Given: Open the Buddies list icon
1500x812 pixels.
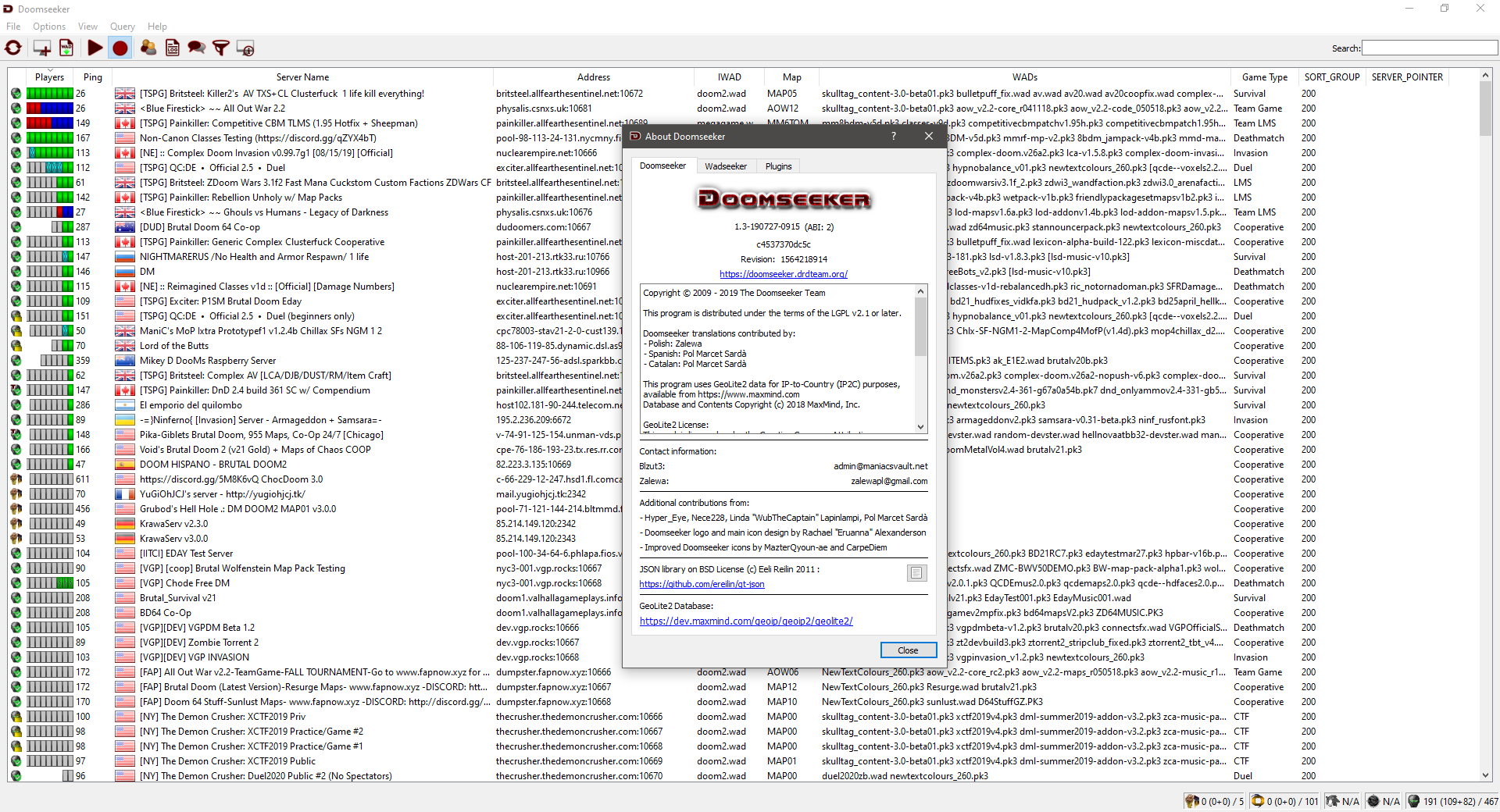Looking at the screenshot, I should point(148,48).
